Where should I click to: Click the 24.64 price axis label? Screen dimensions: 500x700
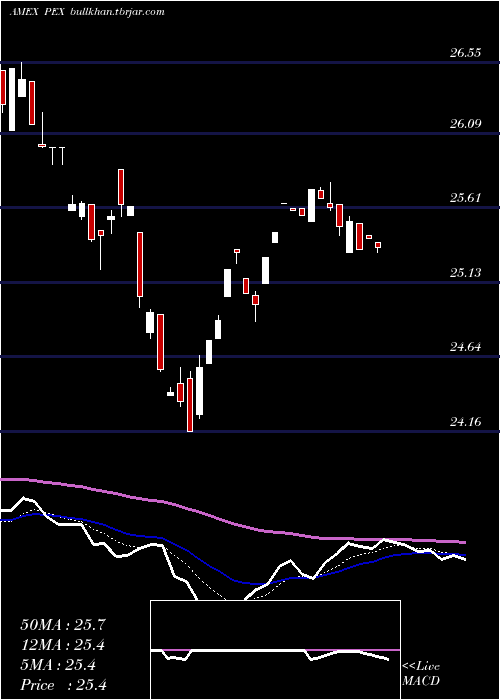465,346
